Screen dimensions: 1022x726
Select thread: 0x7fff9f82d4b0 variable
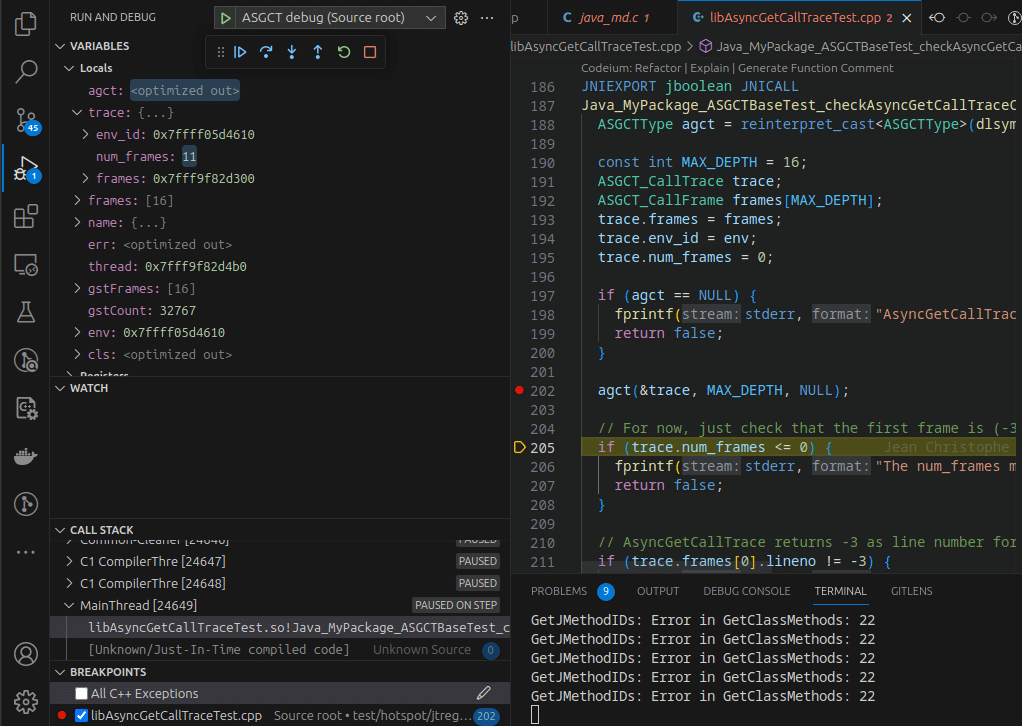pos(280,267)
